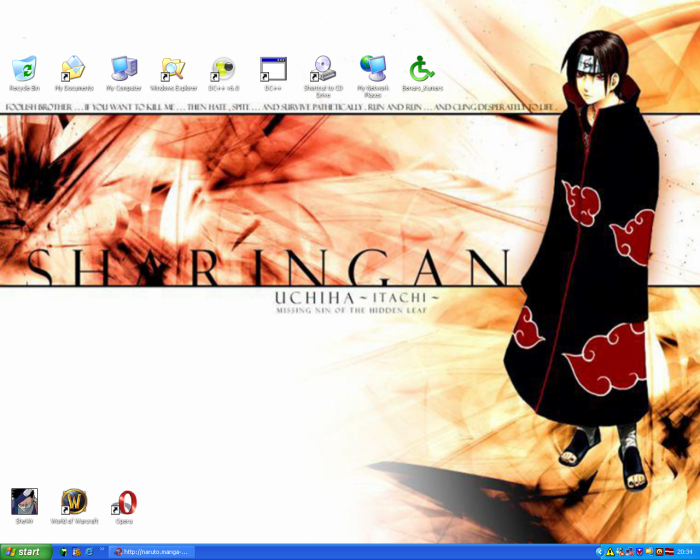
Task: Click the network connection tray icon with red dot
Action: [620, 552]
